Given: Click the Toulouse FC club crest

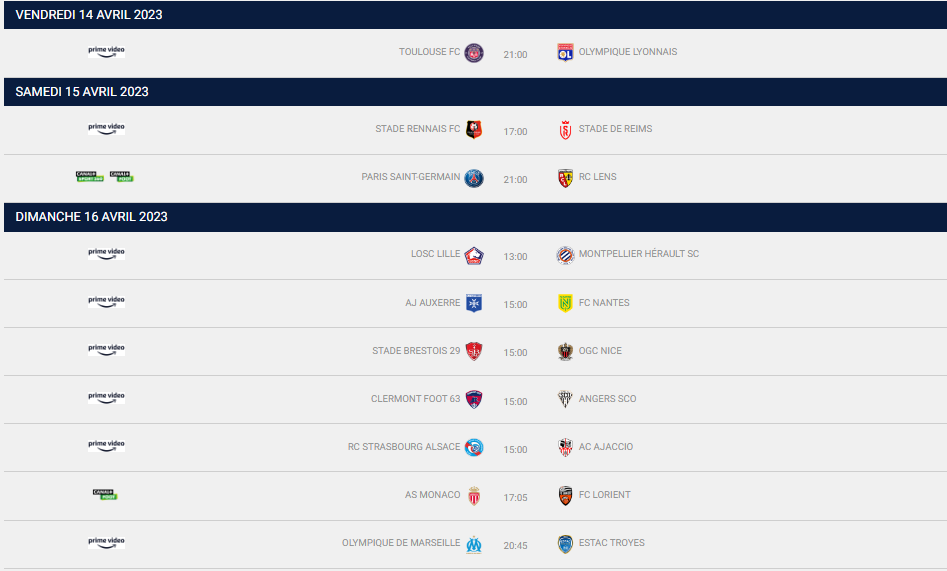Looking at the screenshot, I should [474, 52].
